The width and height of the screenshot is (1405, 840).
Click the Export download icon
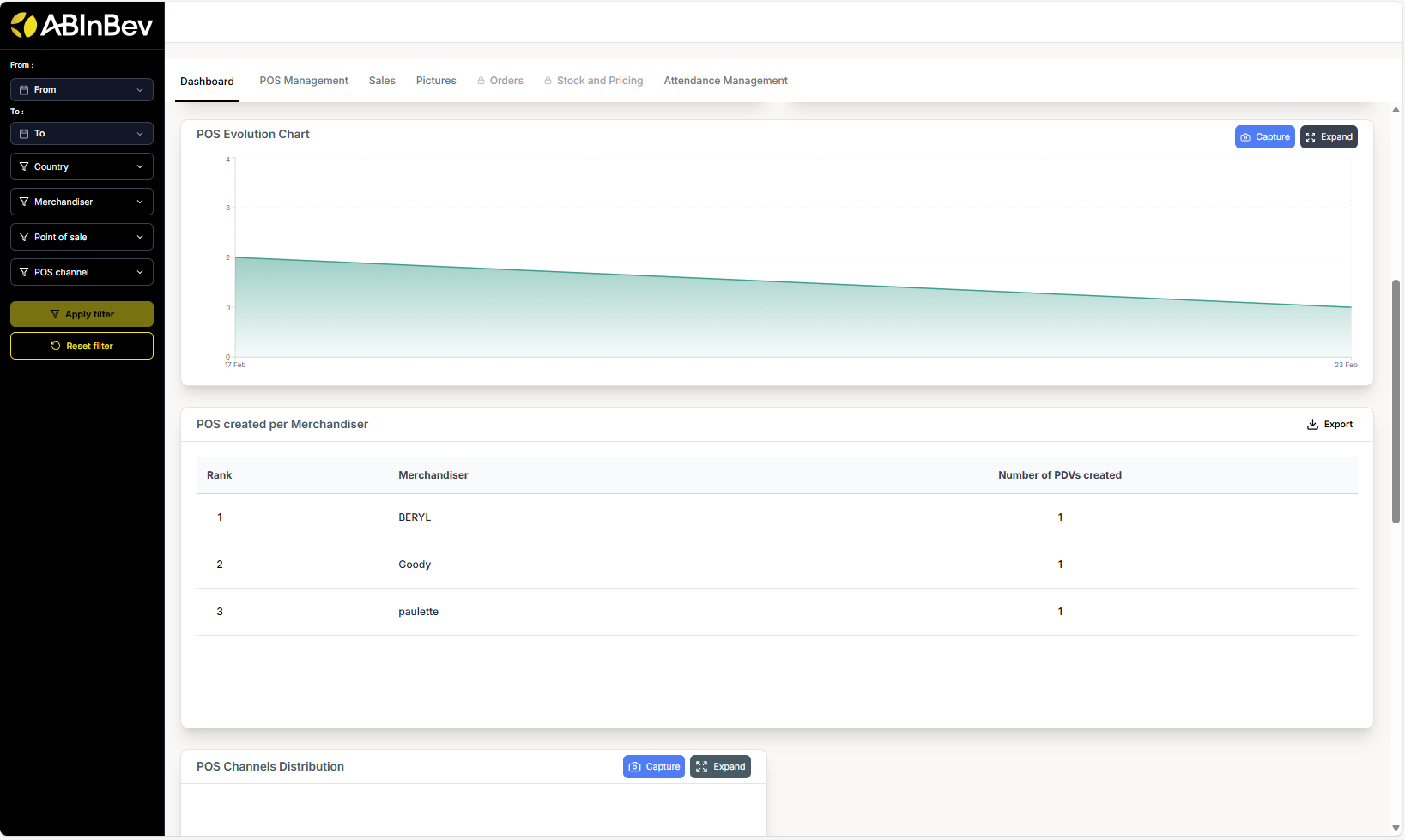point(1312,425)
